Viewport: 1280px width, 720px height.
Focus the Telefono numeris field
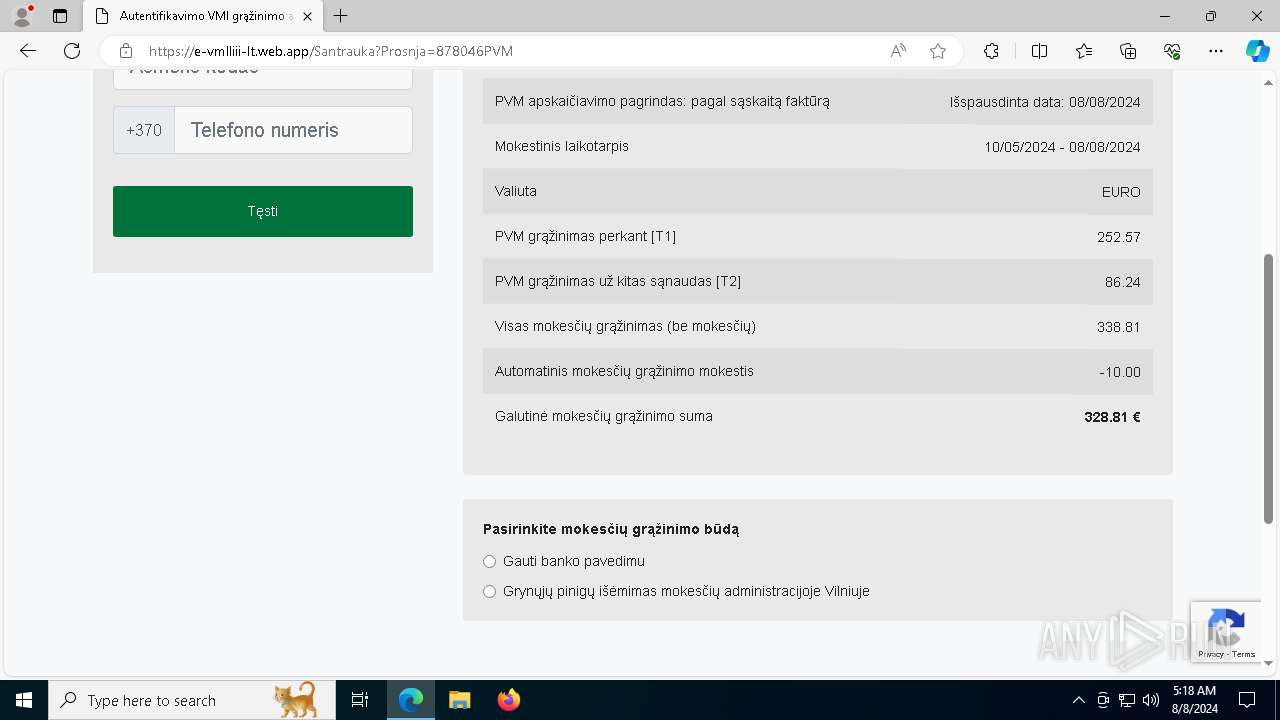pyautogui.click(x=293, y=130)
